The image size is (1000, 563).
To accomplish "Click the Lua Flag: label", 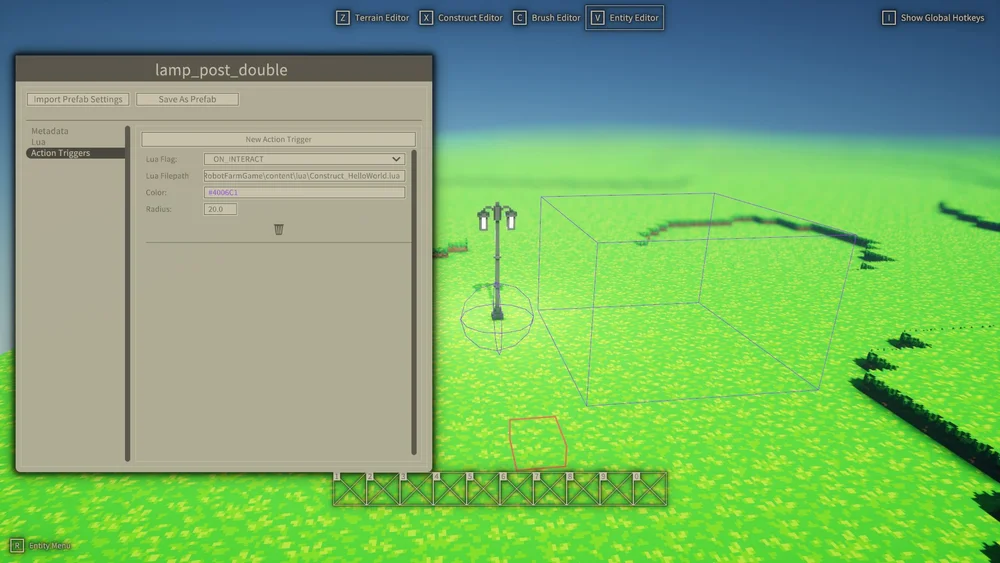I will tap(161, 159).
